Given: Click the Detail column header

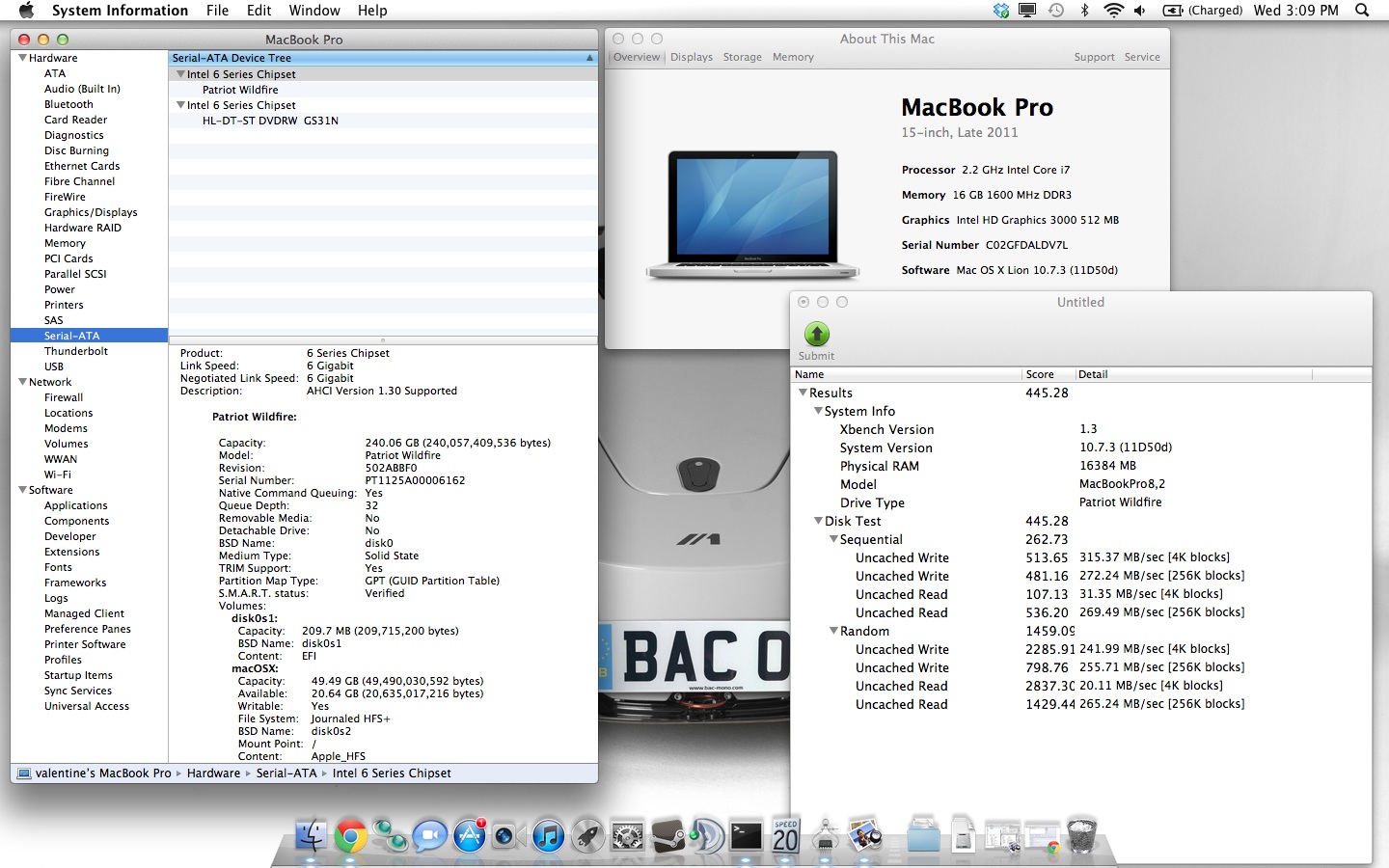Looking at the screenshot, I should coord(1193,374).
